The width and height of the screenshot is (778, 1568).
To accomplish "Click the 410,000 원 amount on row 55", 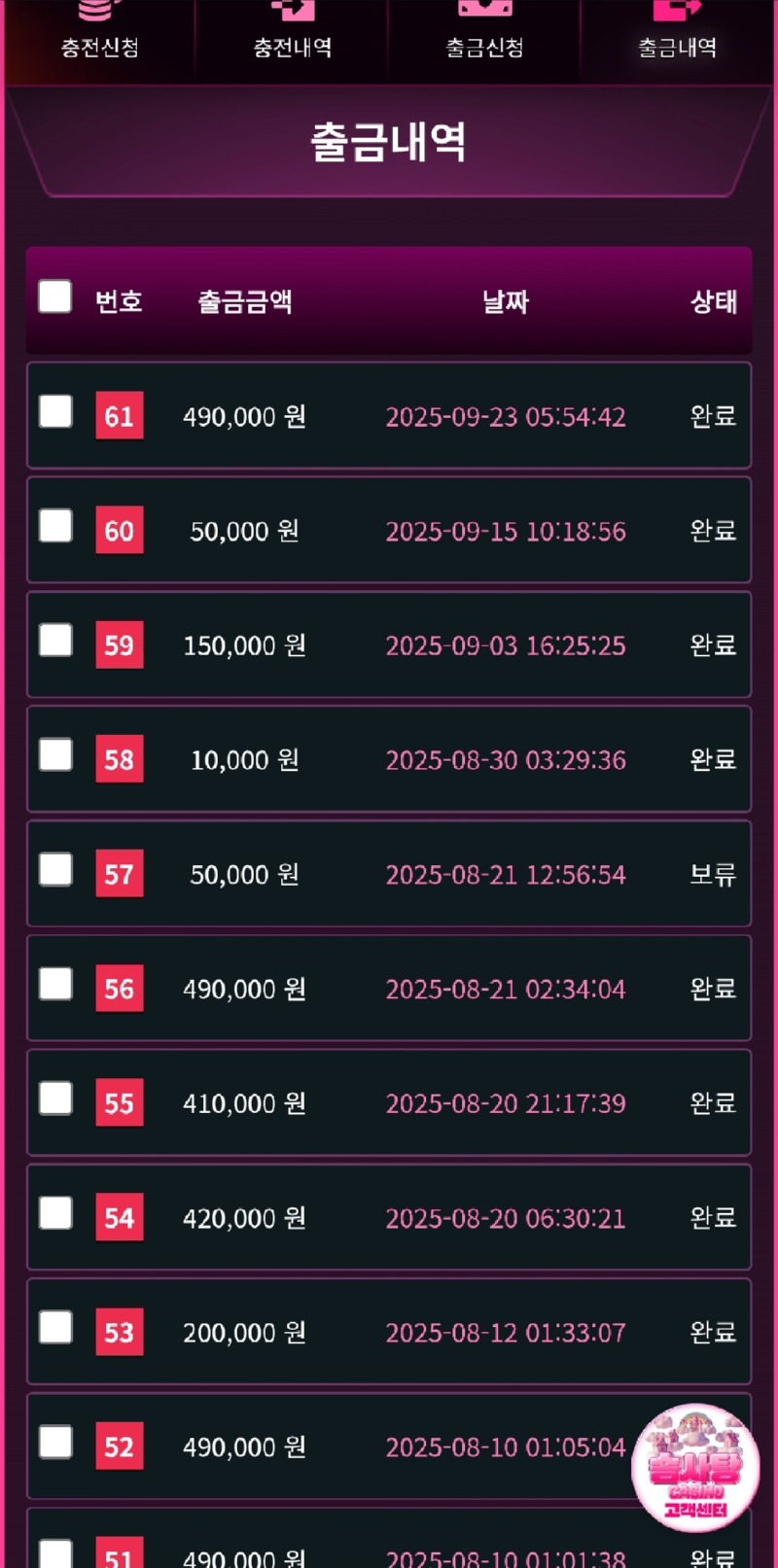I will [245, 1103].
